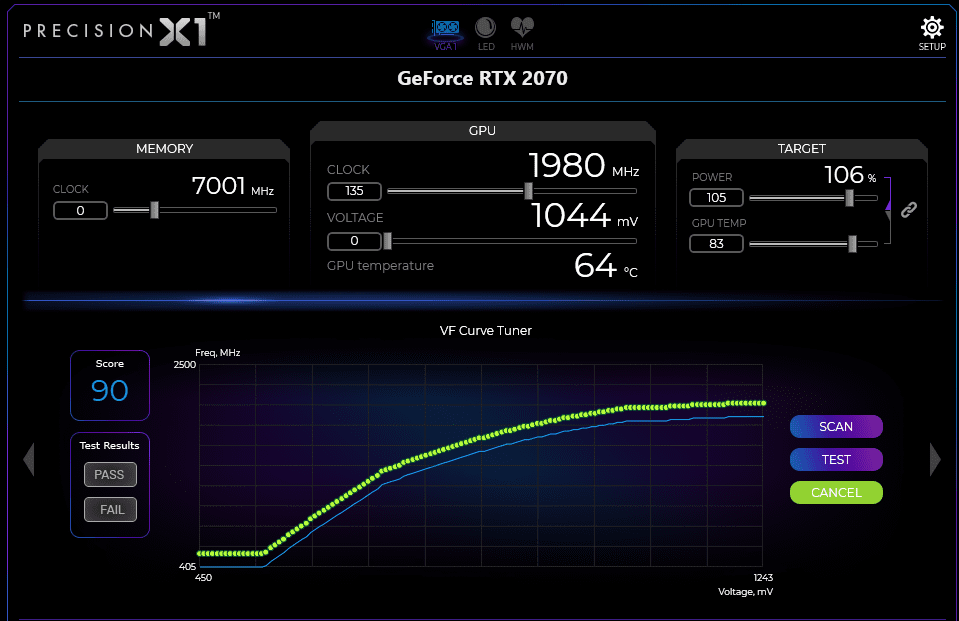Screen dimensions: 959x621
Task: Run the VF curve TEST
Action: pos(836,459)
